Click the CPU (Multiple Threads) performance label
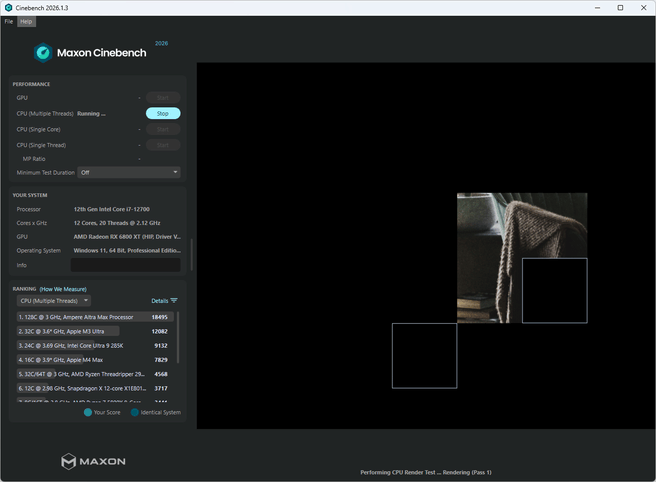Screen dimensions: 656x482 coord(45,113)
